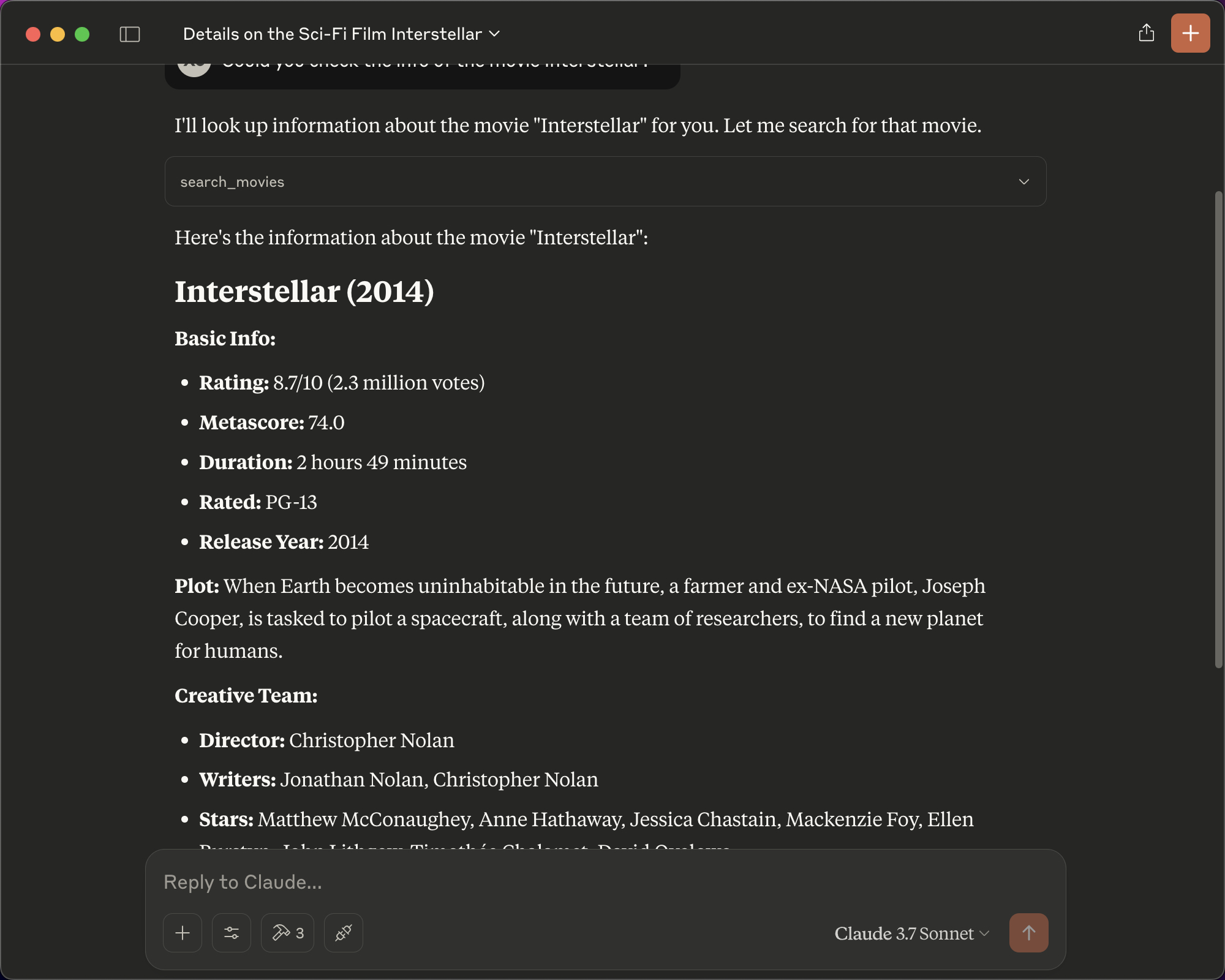This screenshot has height=980, width=1225.
Task: Select the conversation title Details on Interstellar
Action: [333, 34]
